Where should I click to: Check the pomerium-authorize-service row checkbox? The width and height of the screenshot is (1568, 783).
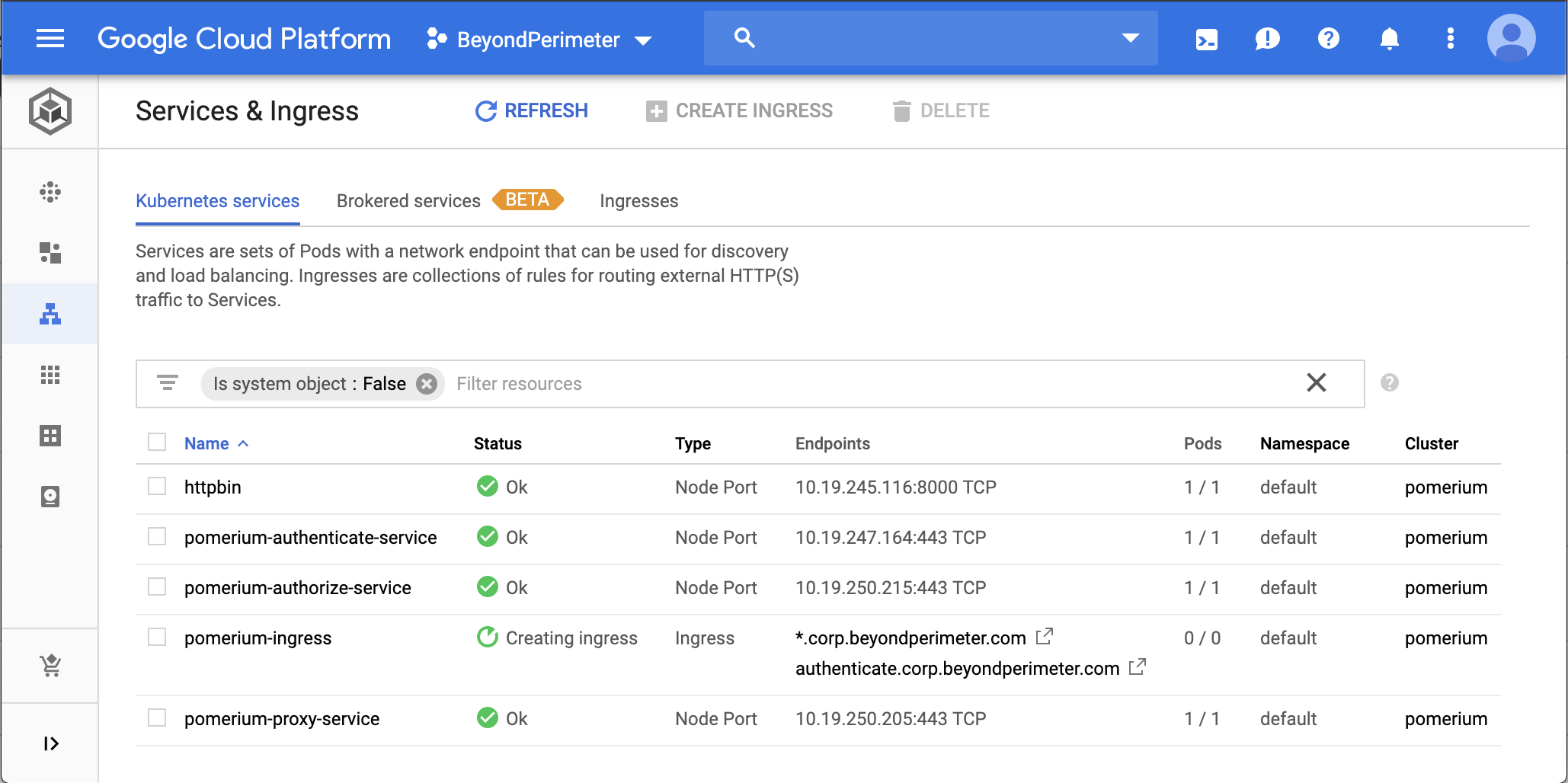[x=157, y=586]
